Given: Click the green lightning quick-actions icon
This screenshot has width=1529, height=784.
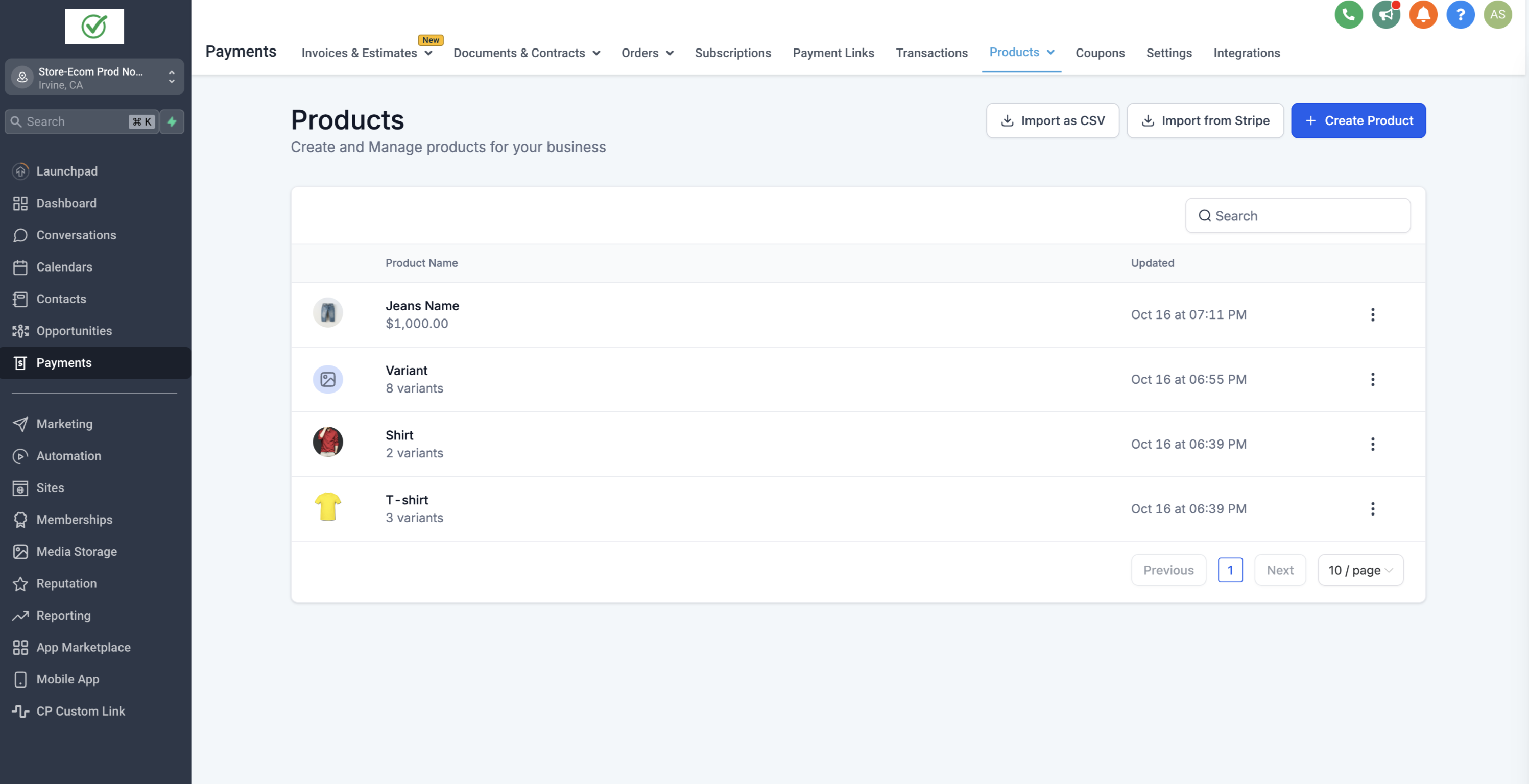Looking at the screenshot, I should (172, 121).
